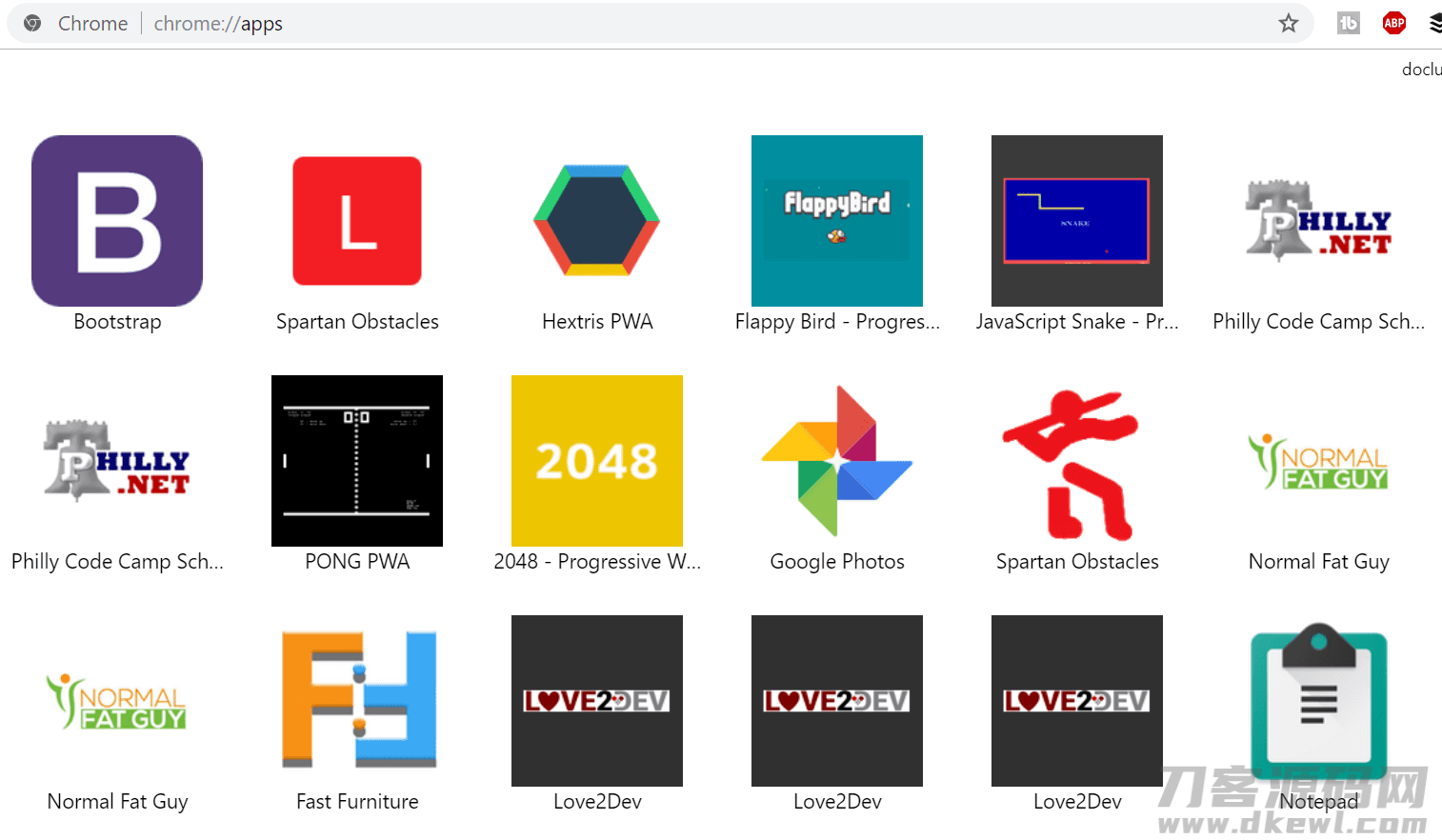Viewport: 1442px width, 840px height.
Task: Launch the Flappy Bird progressive app
Action: click(837, 221)
